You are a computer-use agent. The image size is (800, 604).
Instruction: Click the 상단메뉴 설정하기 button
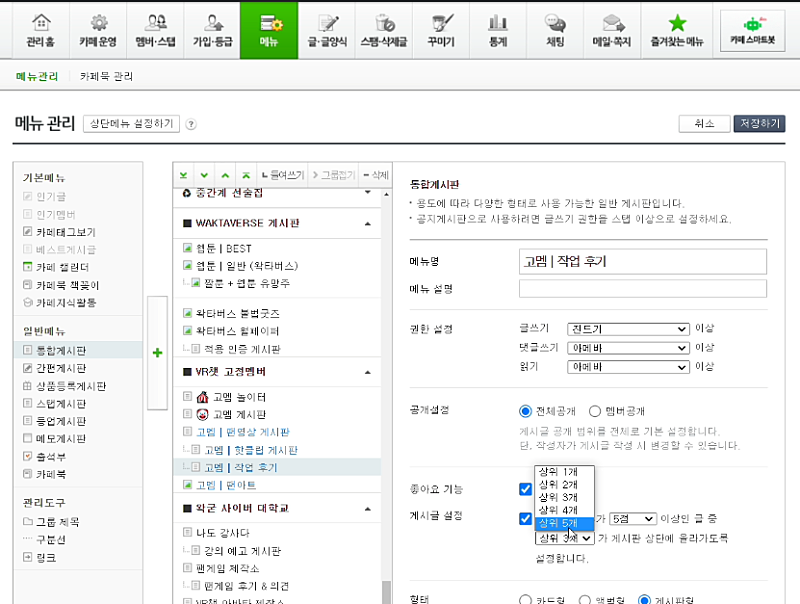click(131, 124)
